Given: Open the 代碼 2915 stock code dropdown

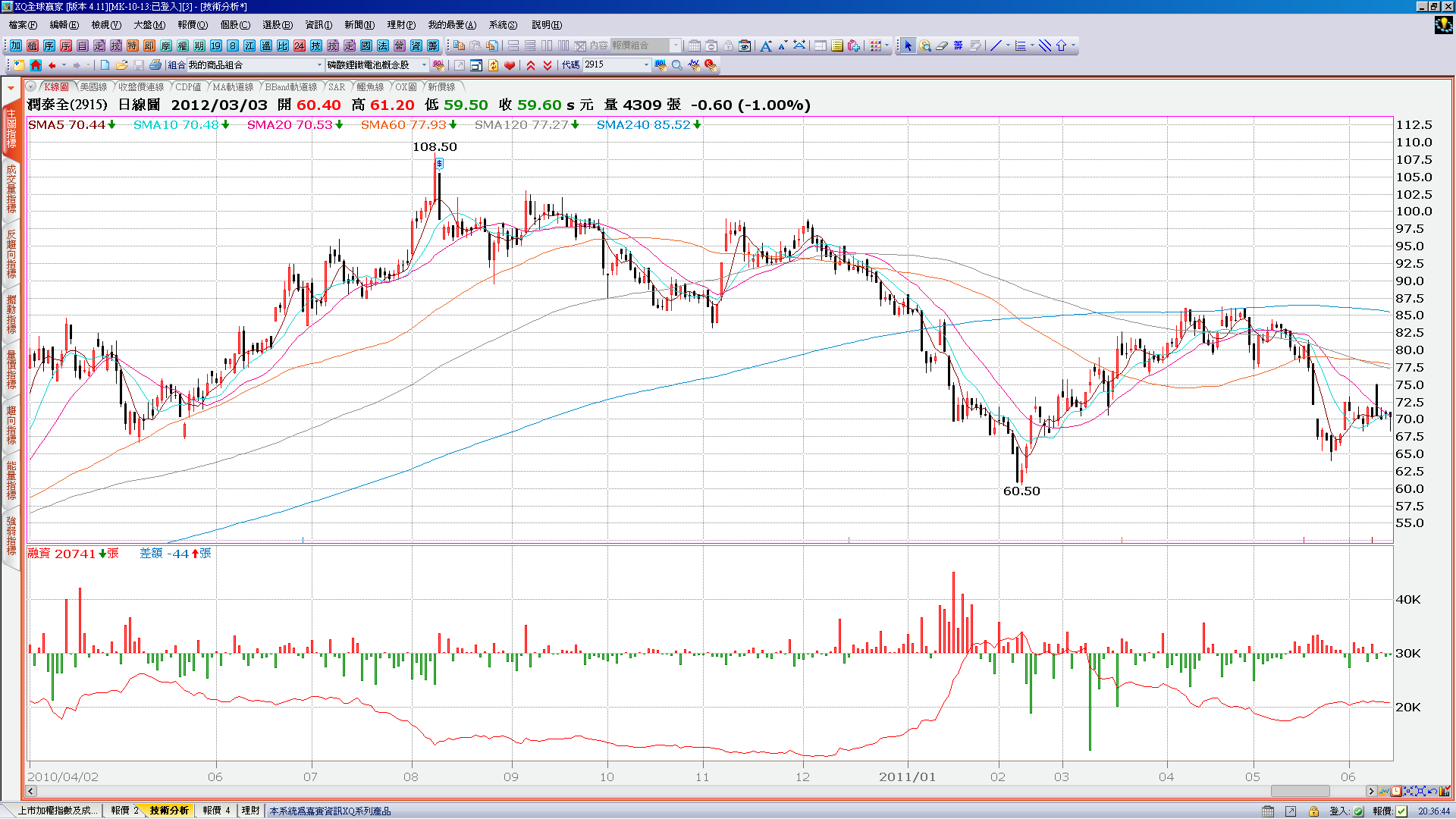Looking at the screenshot, I should 646,65.
